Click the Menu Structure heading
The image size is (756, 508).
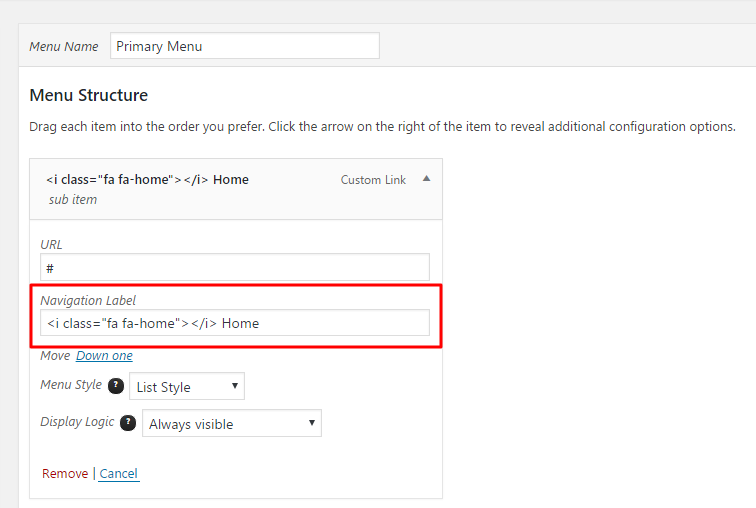(x=89, y=96)
